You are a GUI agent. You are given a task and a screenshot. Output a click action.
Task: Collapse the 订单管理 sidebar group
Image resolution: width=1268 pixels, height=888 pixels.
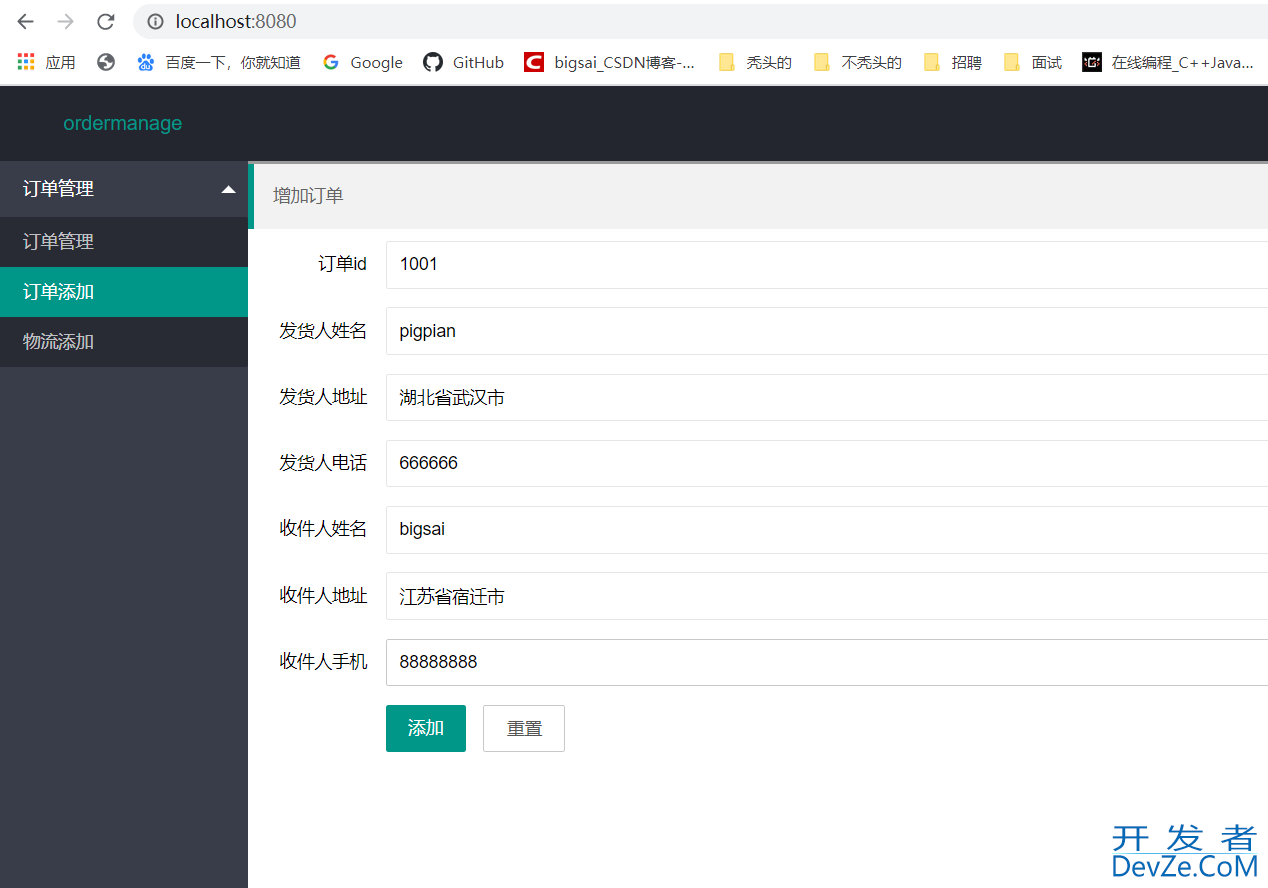click(124, 189)
